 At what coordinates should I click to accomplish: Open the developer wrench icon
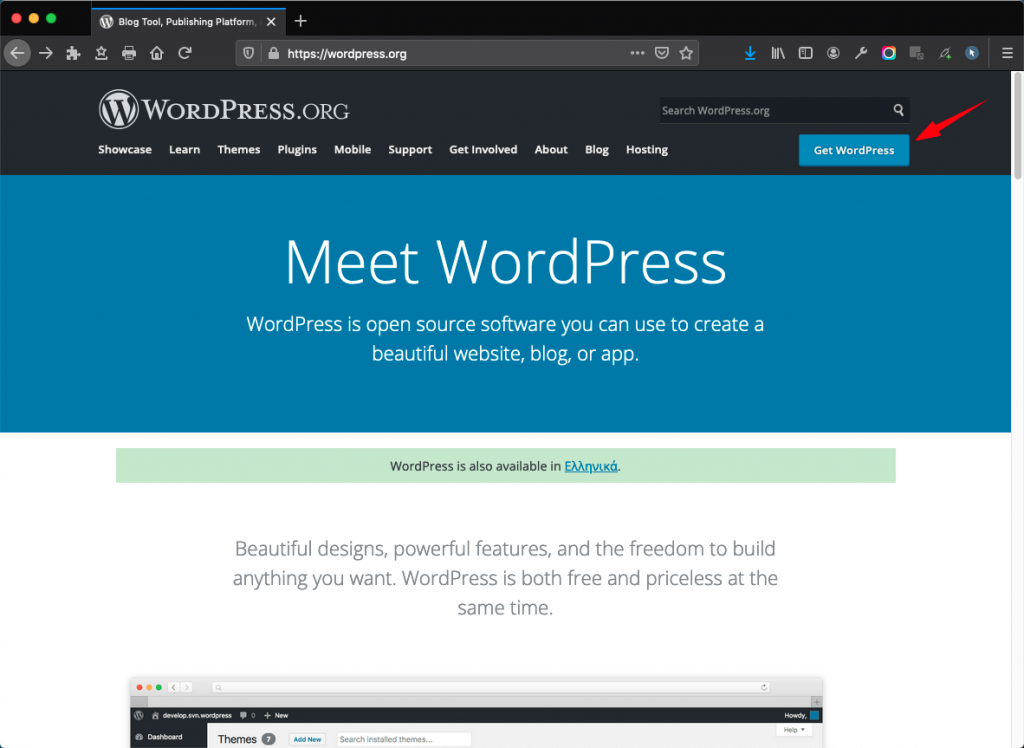click(x=861, y=54)
